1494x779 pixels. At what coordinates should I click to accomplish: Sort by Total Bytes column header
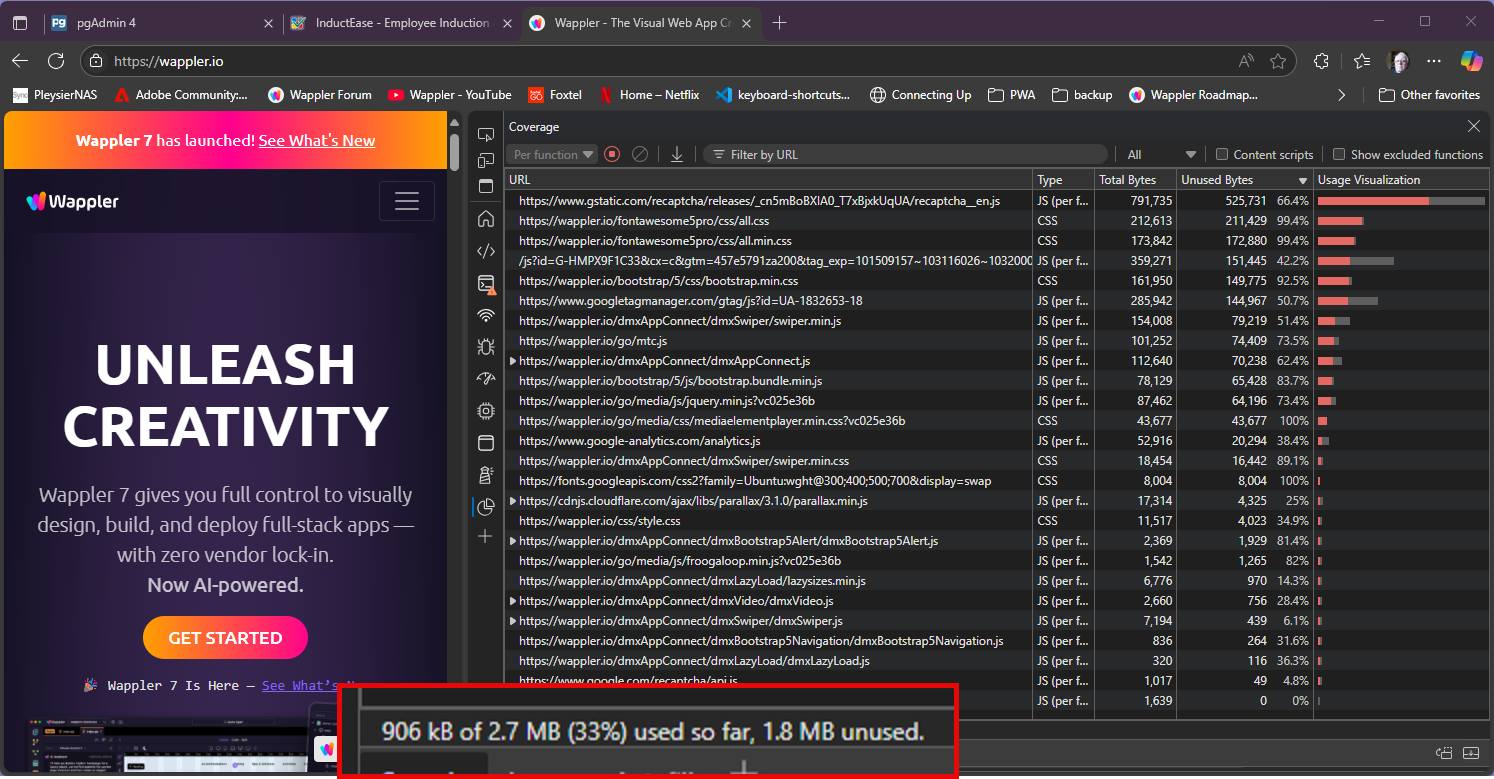coord(1134,180)
